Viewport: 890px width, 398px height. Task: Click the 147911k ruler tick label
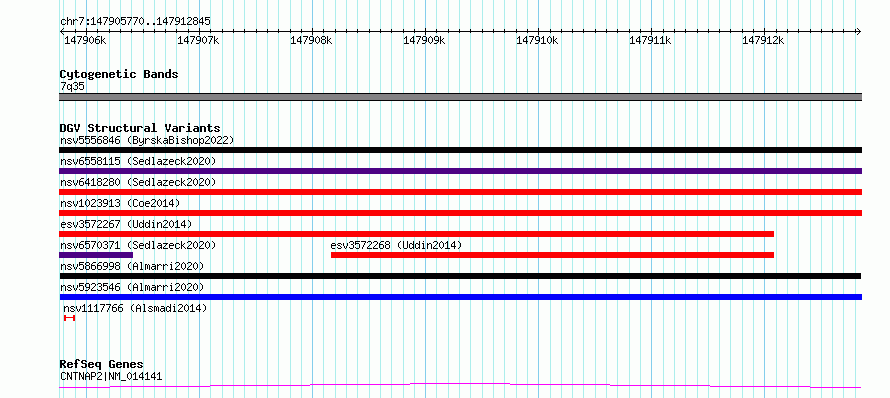tap(650, 40)
